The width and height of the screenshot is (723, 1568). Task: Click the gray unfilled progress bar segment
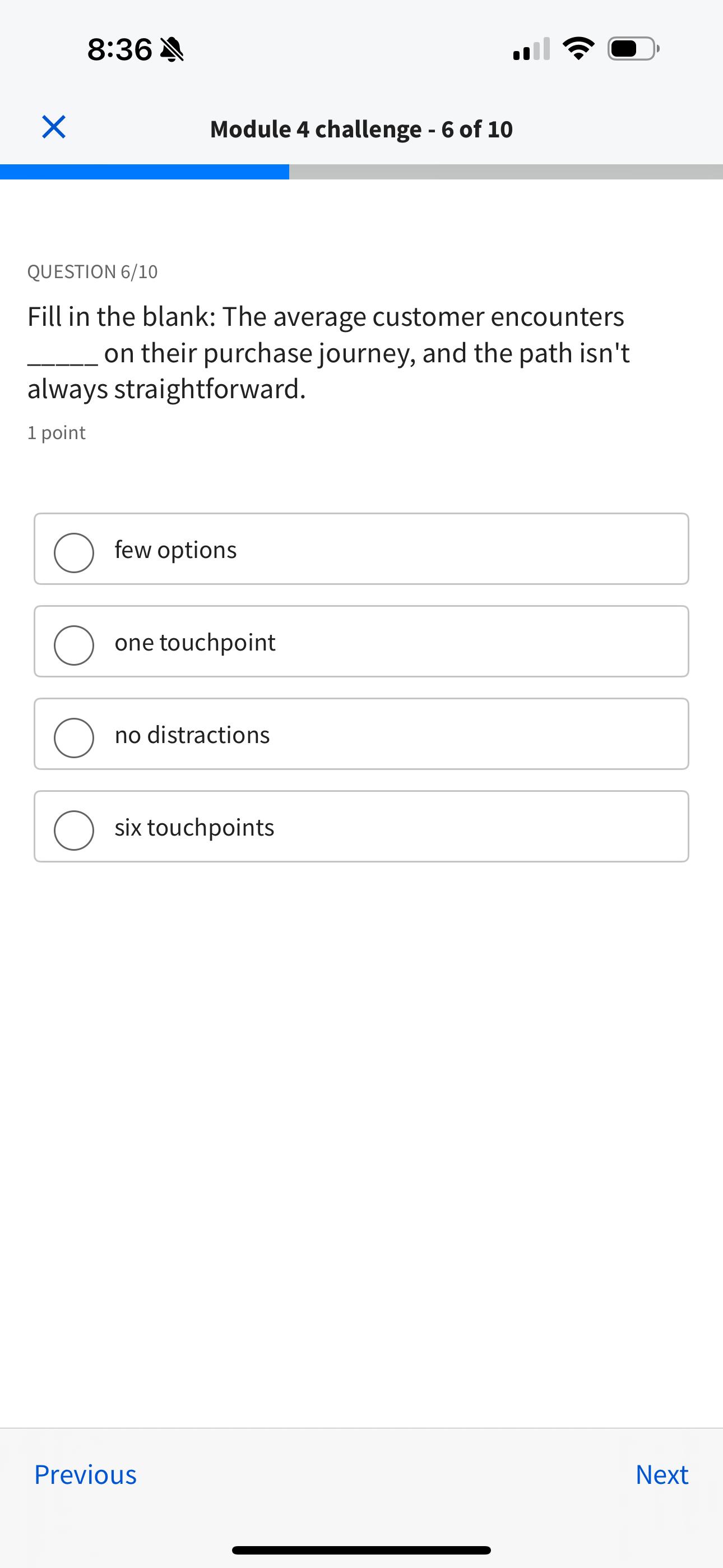(505, 172)
